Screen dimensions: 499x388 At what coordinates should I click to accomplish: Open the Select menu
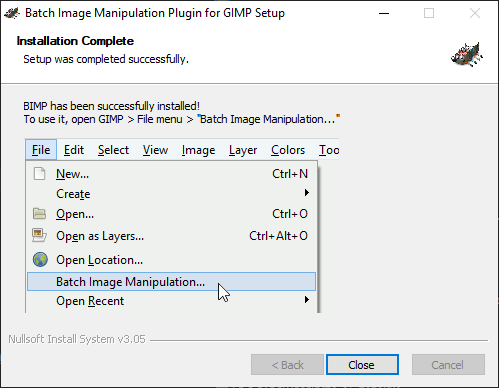113,150
